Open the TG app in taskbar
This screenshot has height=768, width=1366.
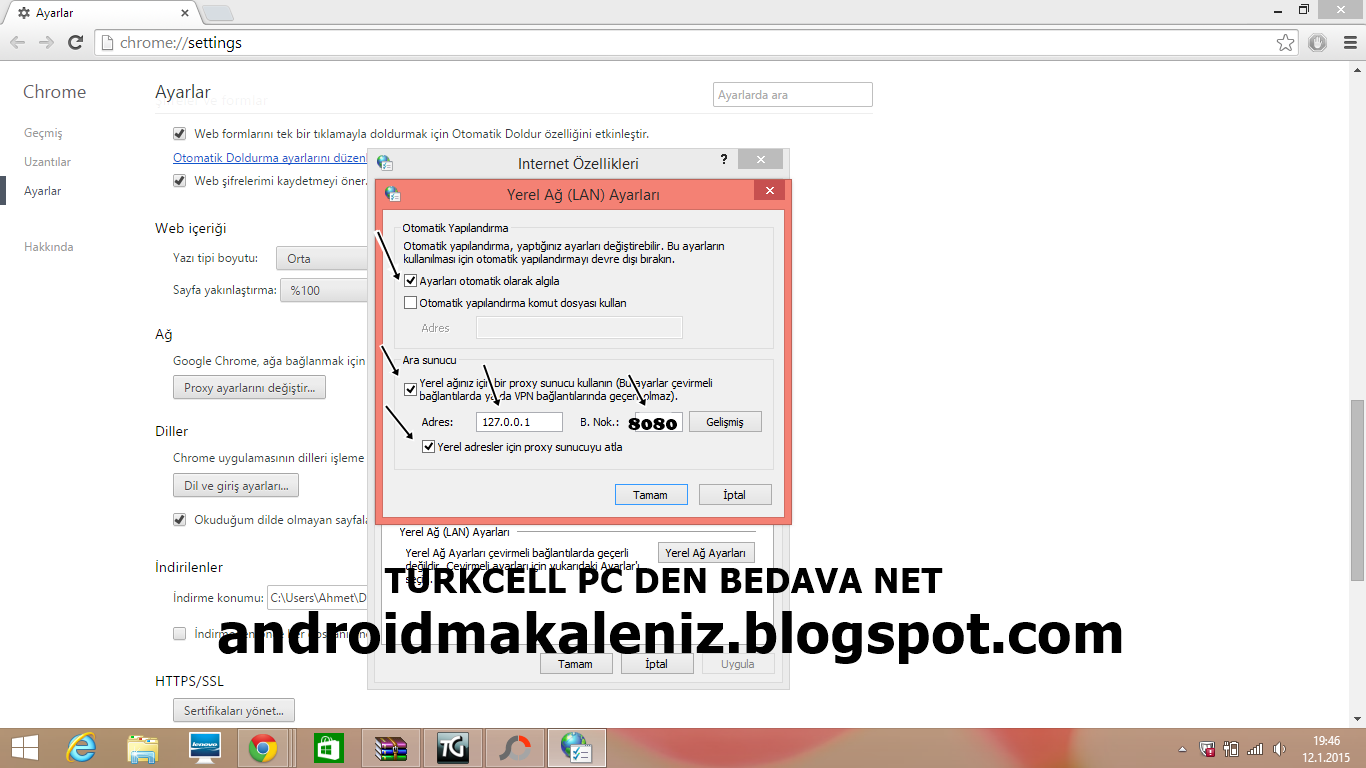coord(452,748)
